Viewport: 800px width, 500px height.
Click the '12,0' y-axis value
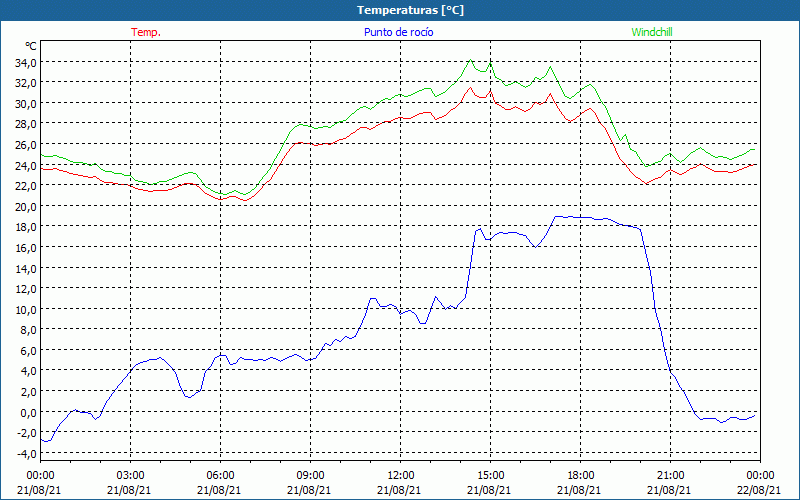tap(26, 289)
